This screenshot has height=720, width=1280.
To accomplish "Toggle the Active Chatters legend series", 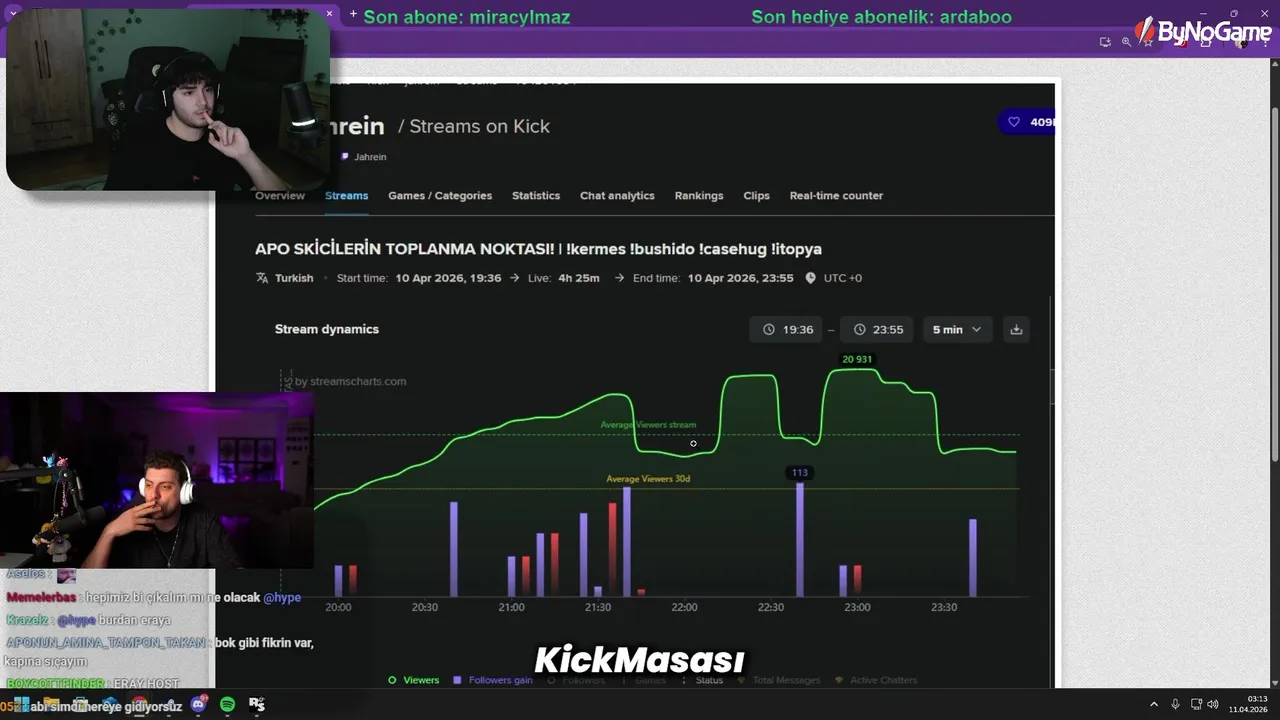I will coord(876,680).
